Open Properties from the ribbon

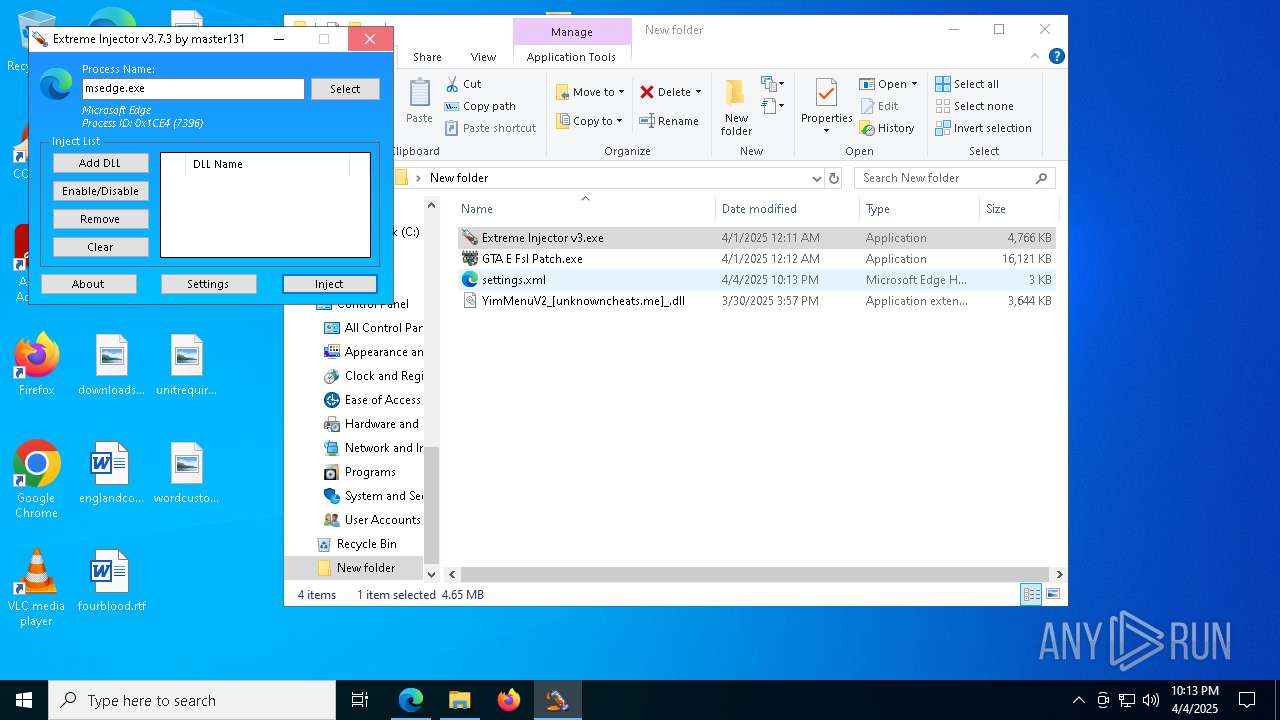coord(826,102)
